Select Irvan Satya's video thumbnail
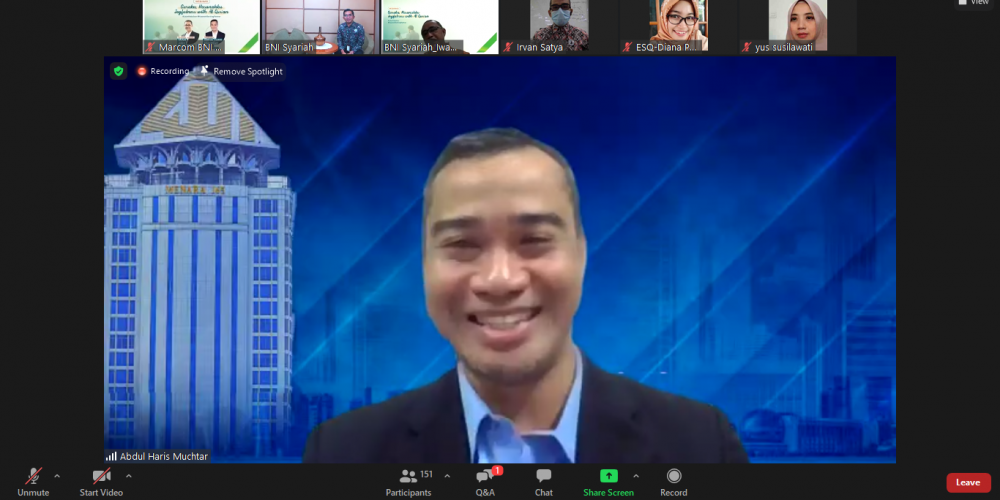The height and width of the screenshot is (500, 1000). [x=559, y=26]
